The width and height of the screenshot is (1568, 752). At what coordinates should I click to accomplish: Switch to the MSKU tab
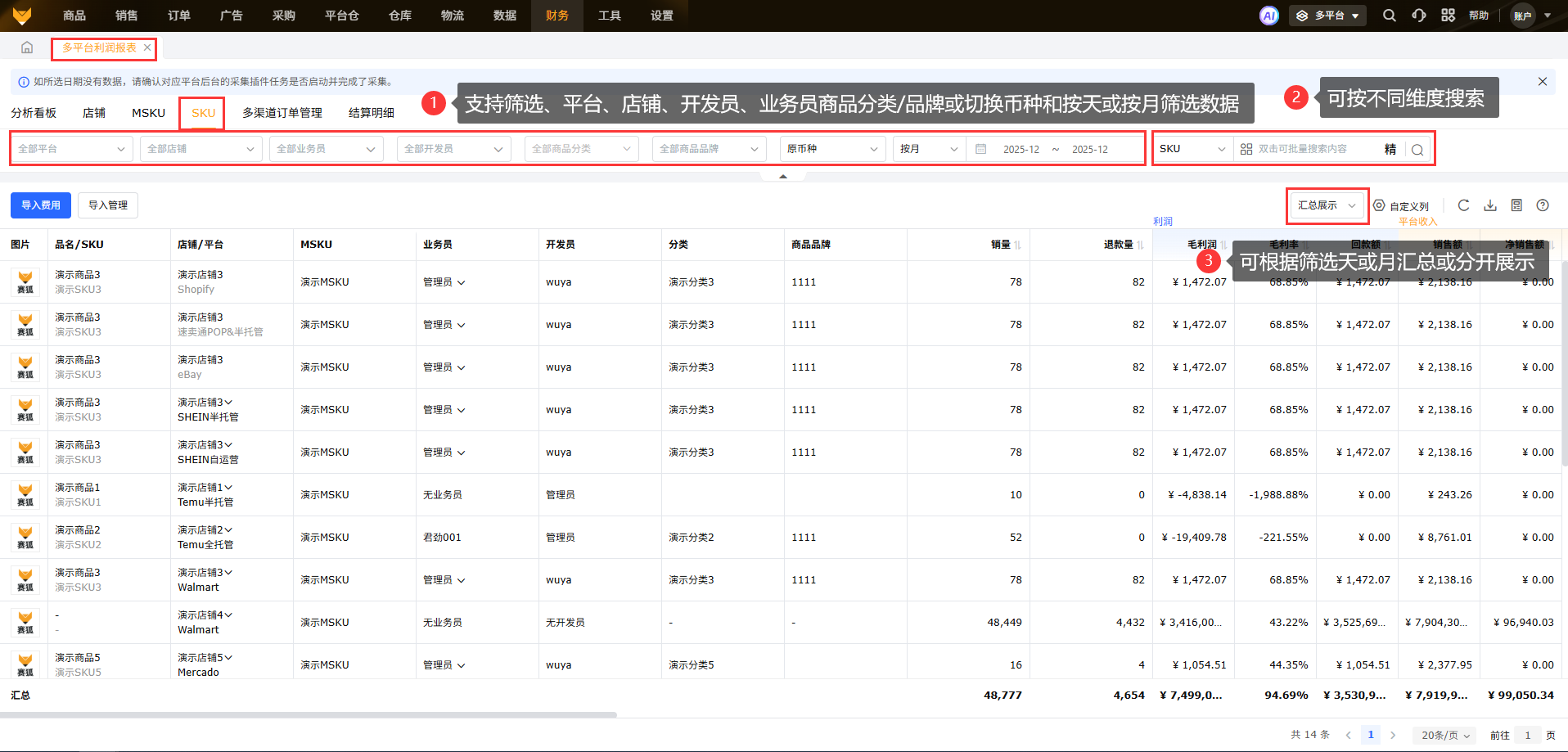click(x=148, y=113)
